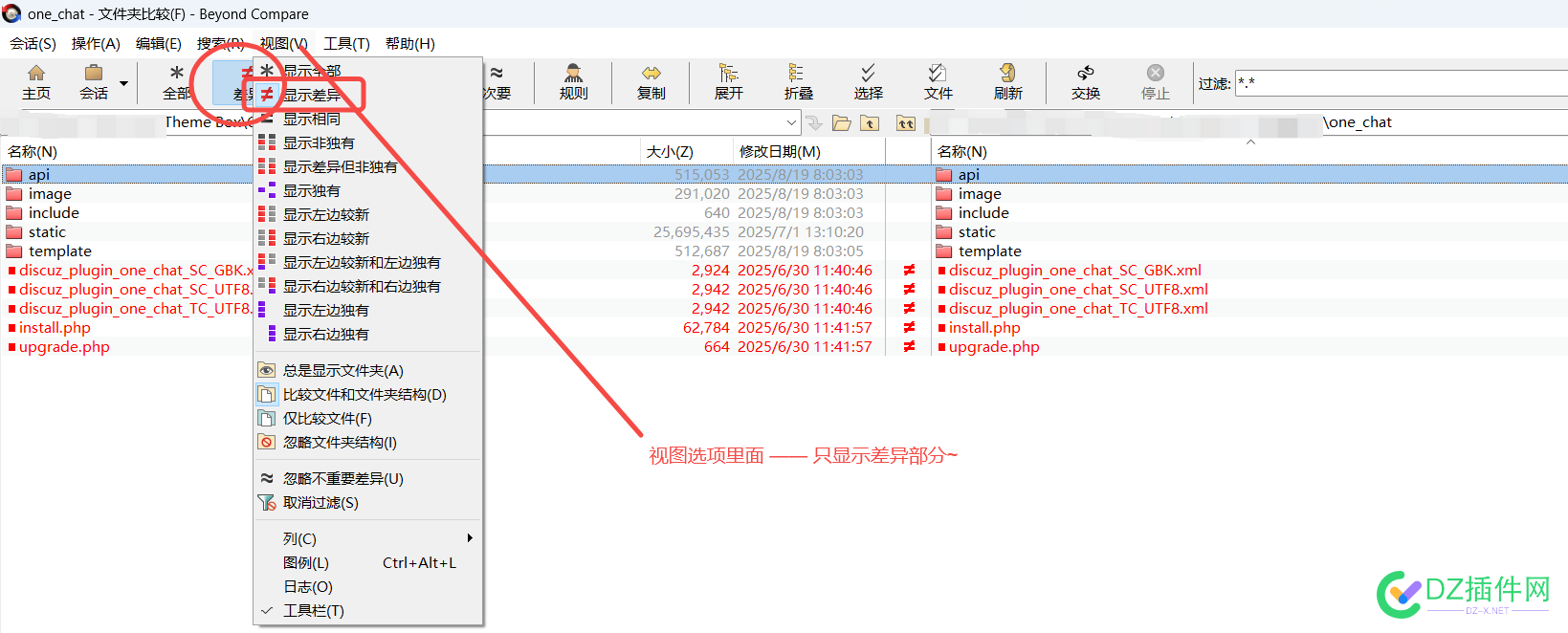Click the 修改日期(M) column header
Screen dimensions: 1568x633
780,151
